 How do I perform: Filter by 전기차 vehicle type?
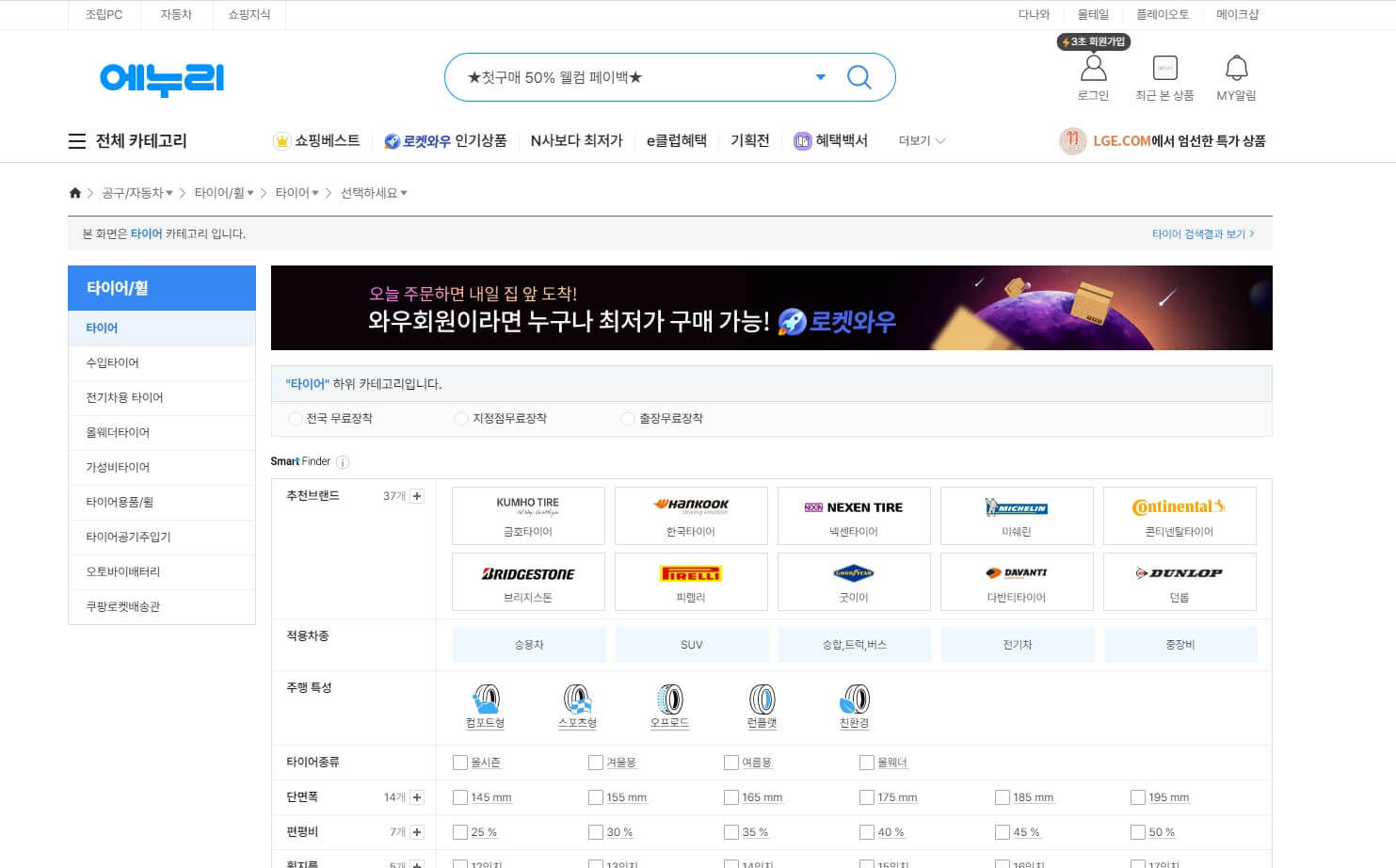(x=1018, y=645)
